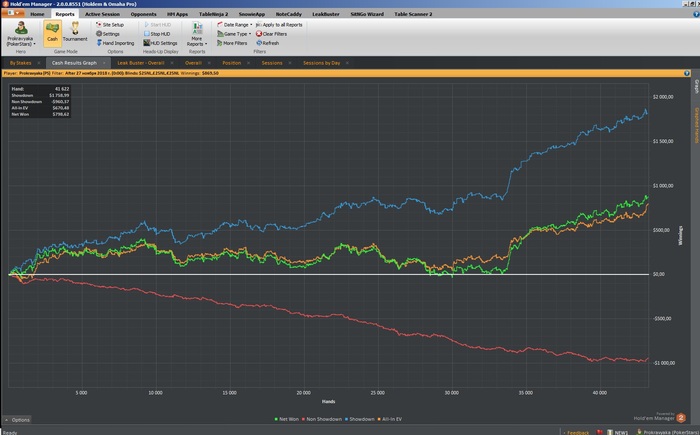Click the help icon on orange filter bar
The image size is (700, 435).
[x=687, y=73]
